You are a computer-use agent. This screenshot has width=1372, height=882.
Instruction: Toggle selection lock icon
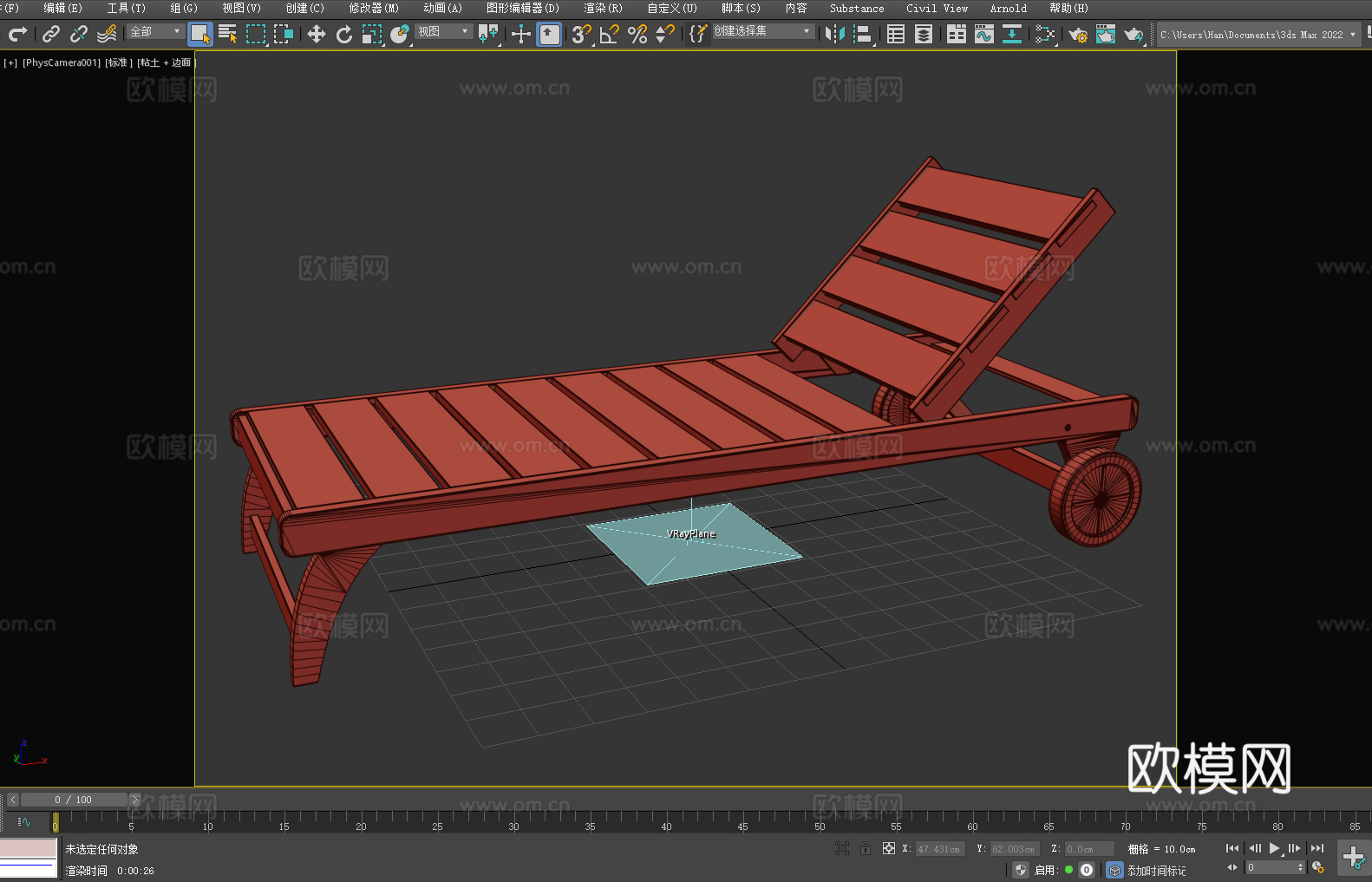tap(866, 848)
